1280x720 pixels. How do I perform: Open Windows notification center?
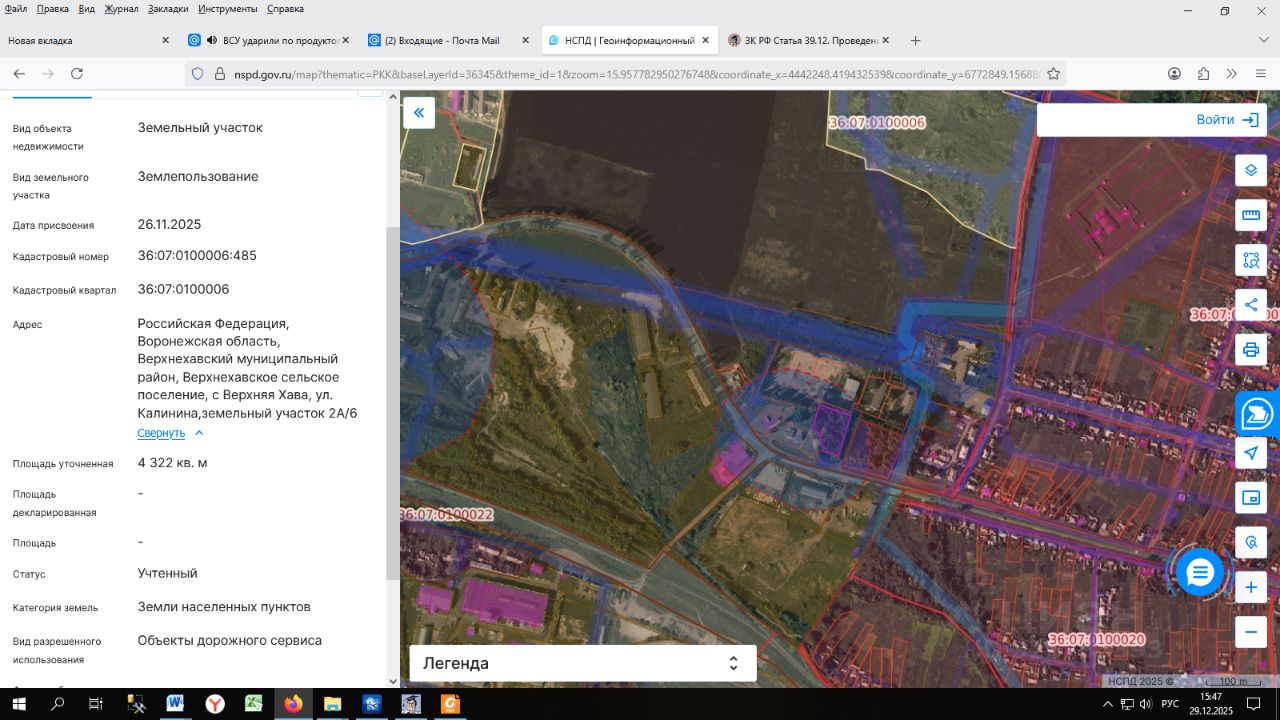tap(1252, 704)
